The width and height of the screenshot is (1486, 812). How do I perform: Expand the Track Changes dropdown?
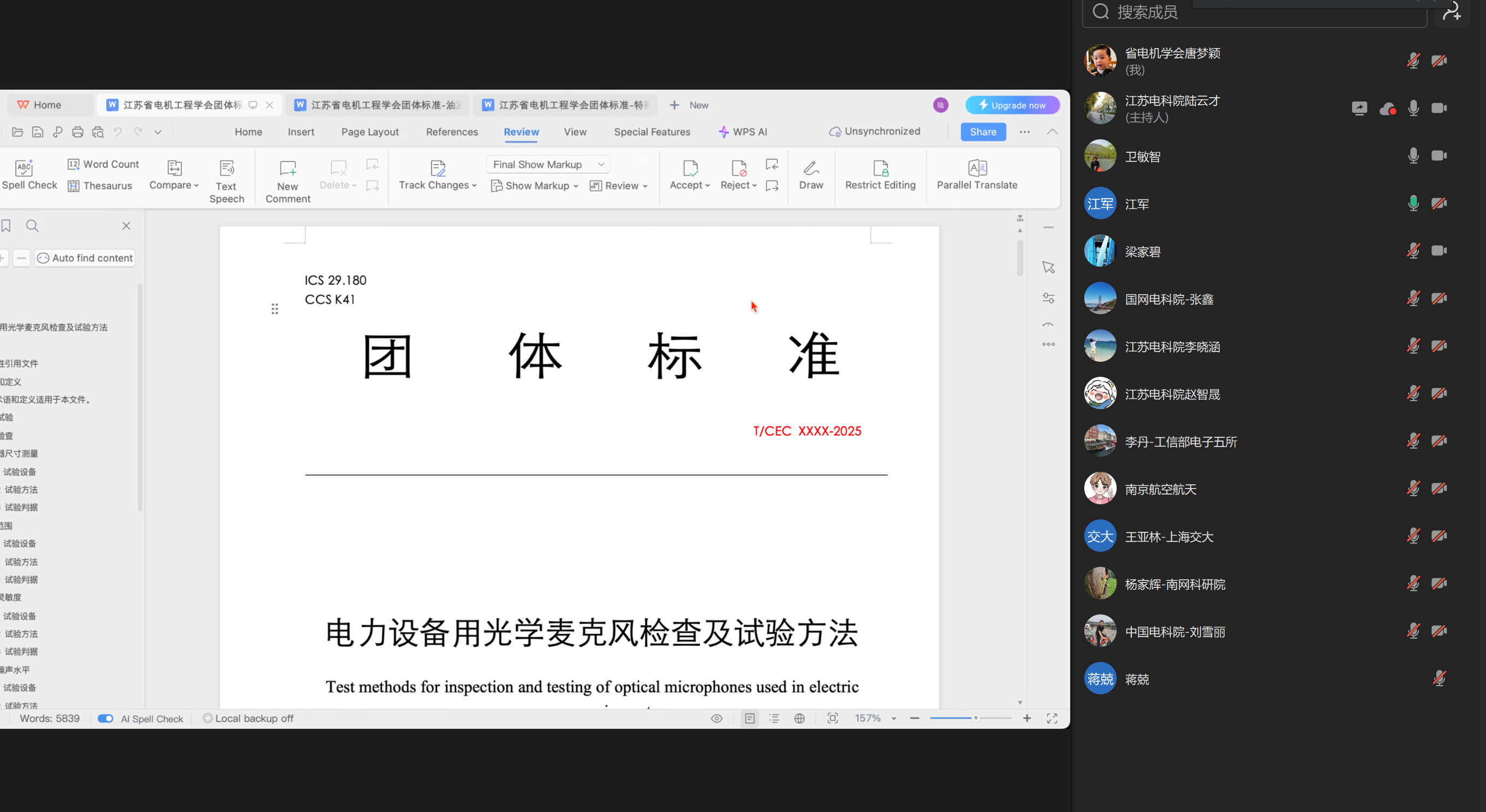474,186
